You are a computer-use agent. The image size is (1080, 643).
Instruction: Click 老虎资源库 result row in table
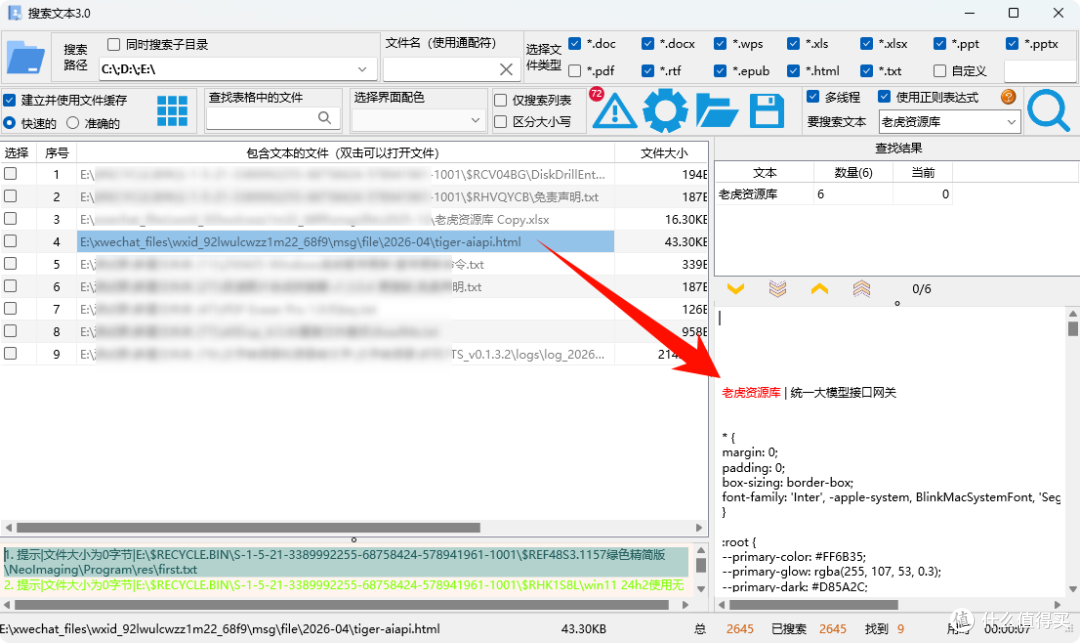833,194
